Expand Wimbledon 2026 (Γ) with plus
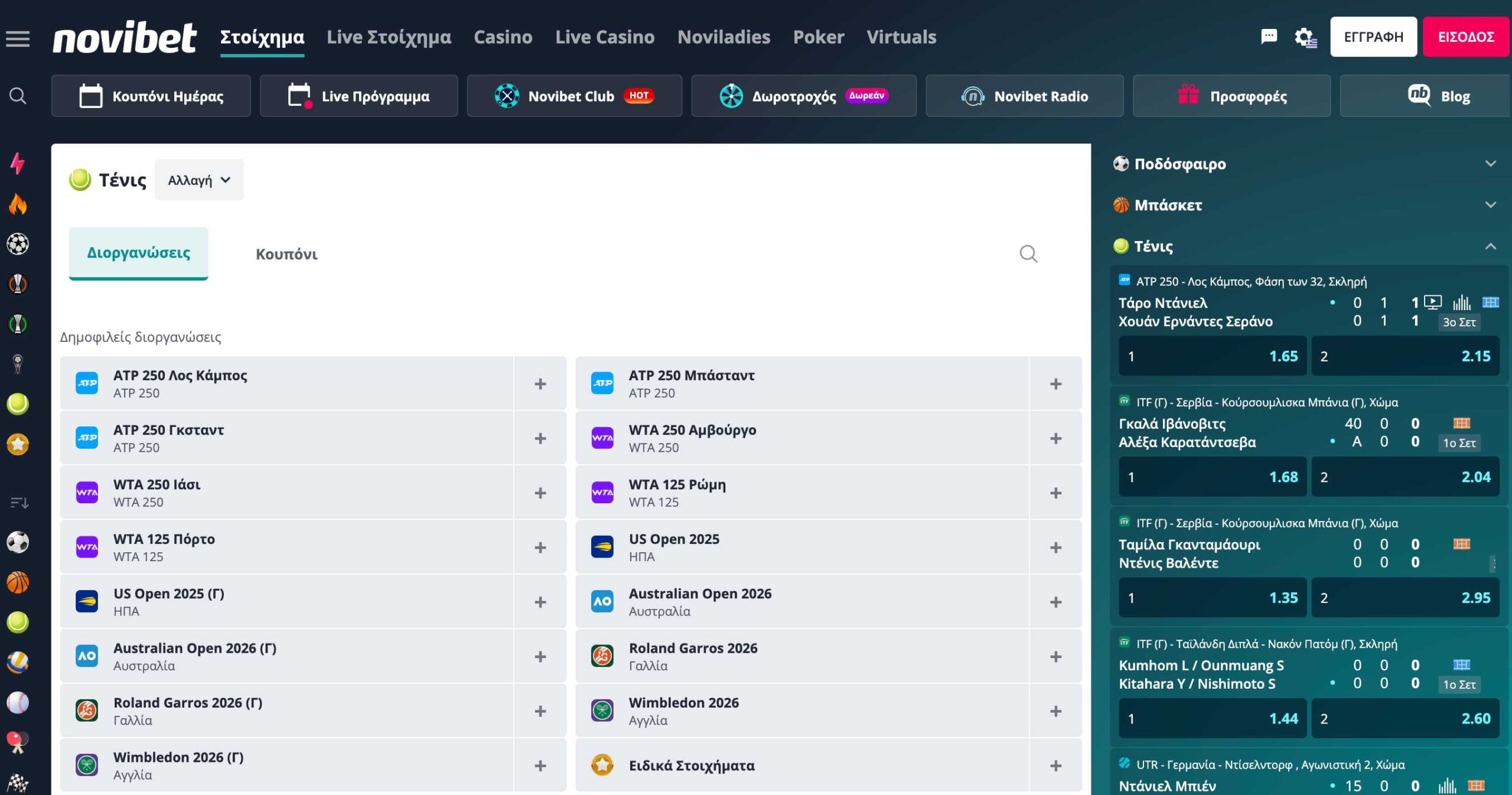The width and height of the screenshot is (1512, 795). pyautogui.click(x=540, y=765)
